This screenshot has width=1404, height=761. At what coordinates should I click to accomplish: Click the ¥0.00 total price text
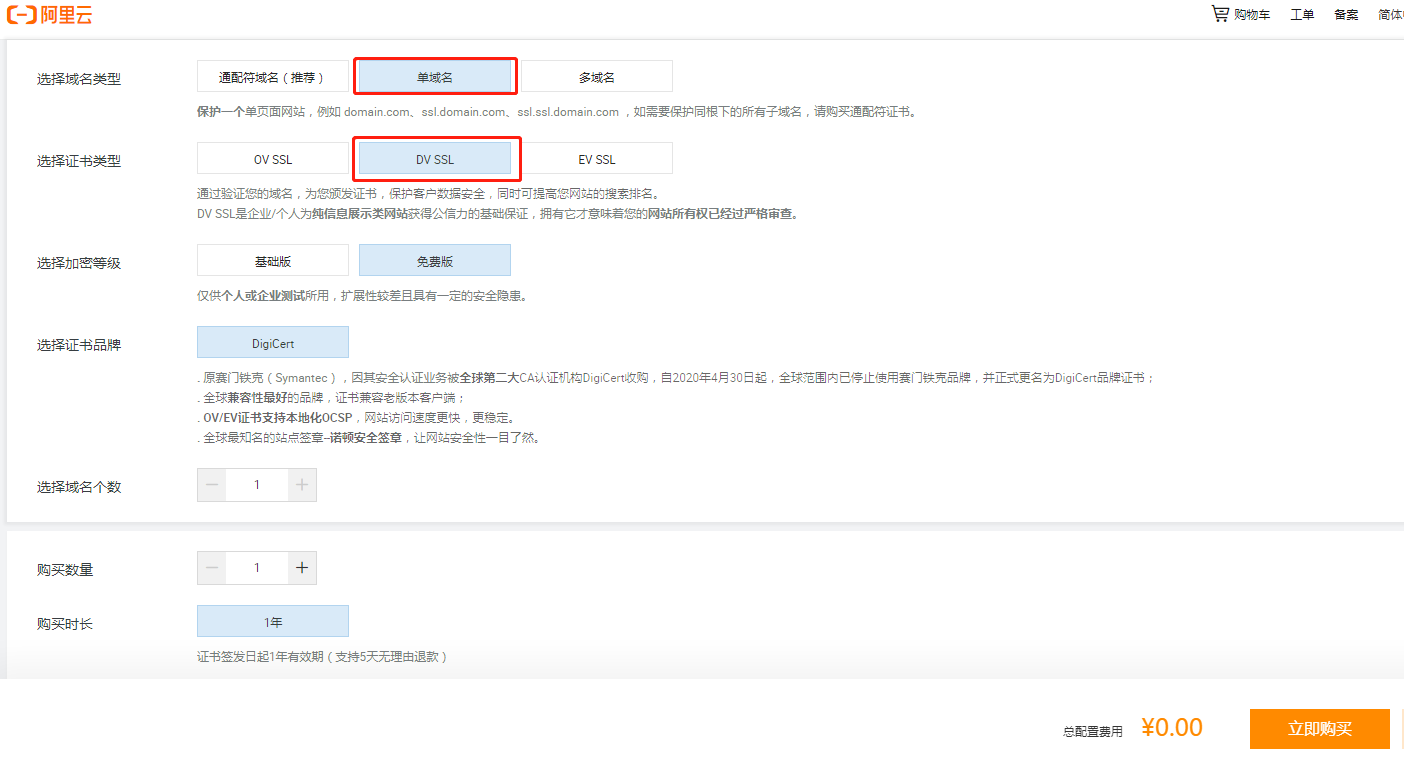(1171, 728)
